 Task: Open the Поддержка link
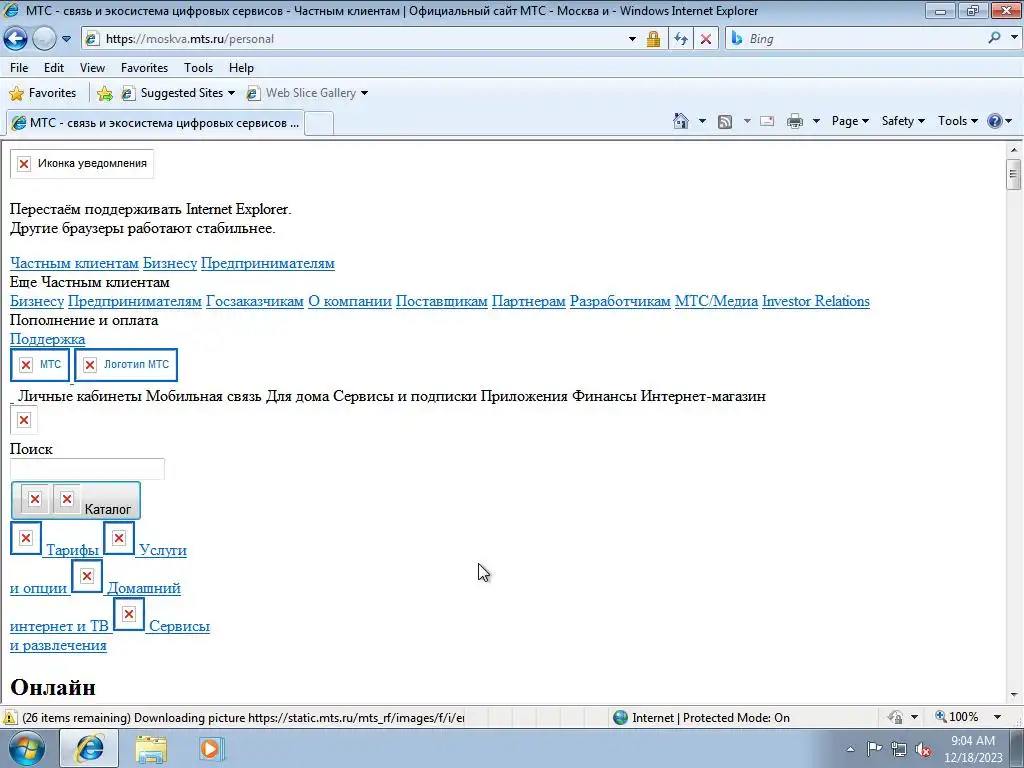[x=47, y=339]
